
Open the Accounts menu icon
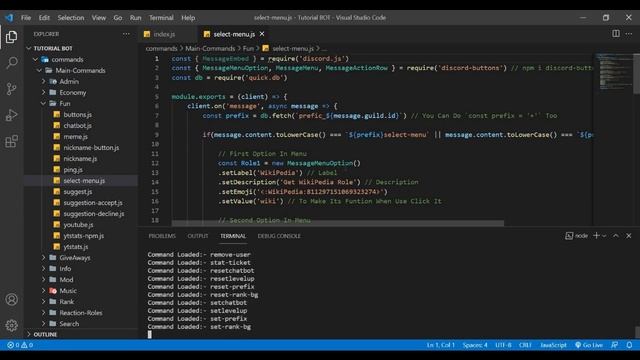point(11,300)
